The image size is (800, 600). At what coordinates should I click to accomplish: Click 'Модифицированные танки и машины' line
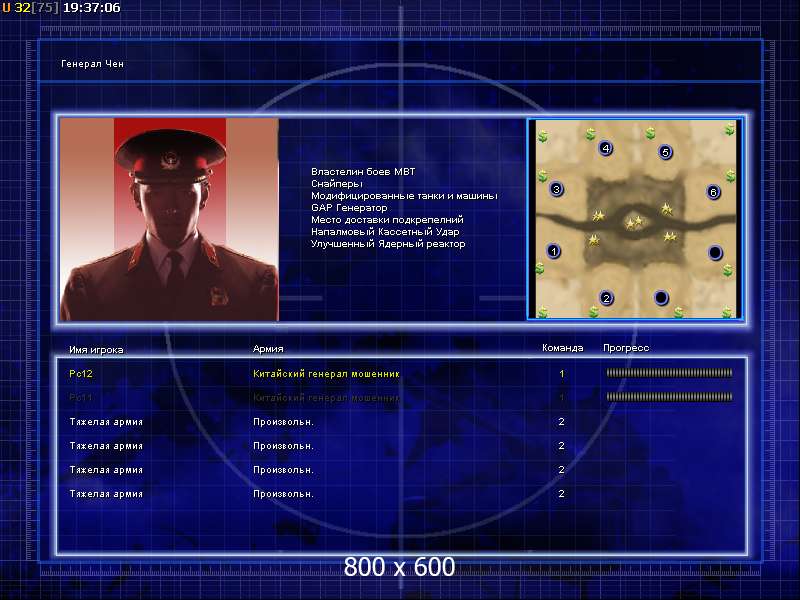tap(404, 196)
